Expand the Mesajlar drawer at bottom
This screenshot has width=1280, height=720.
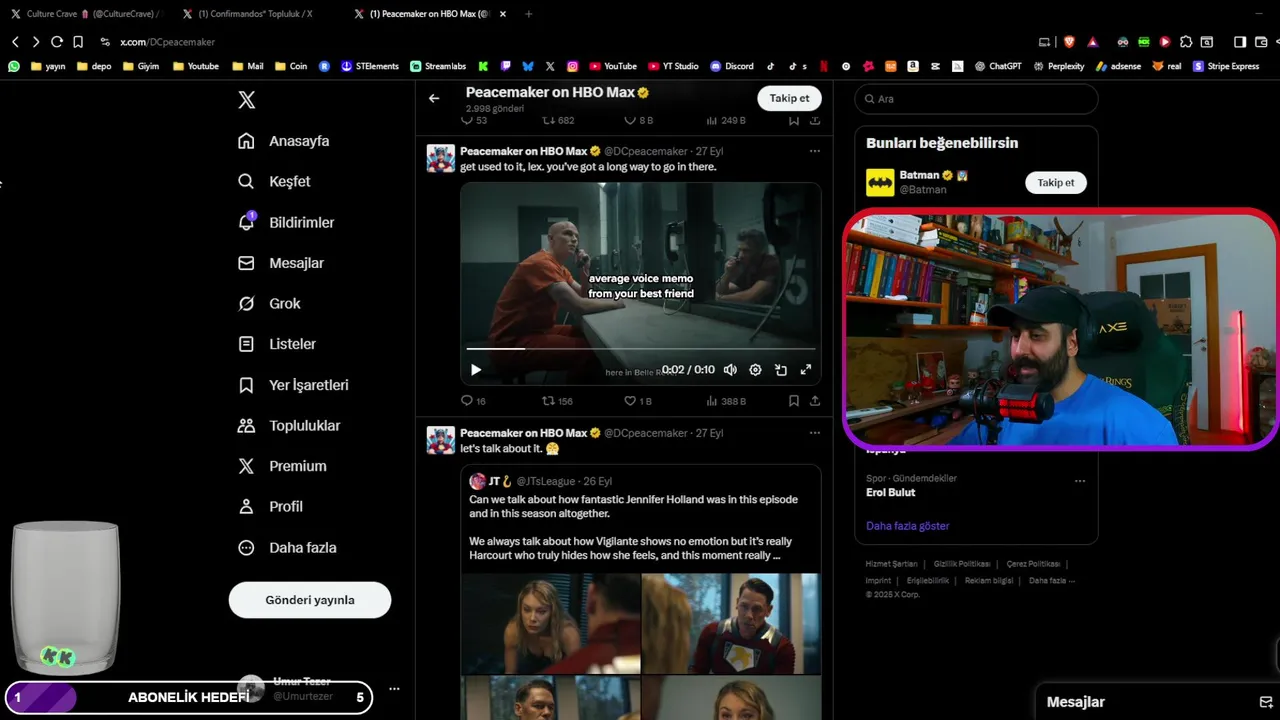[x=1159, y=702]
